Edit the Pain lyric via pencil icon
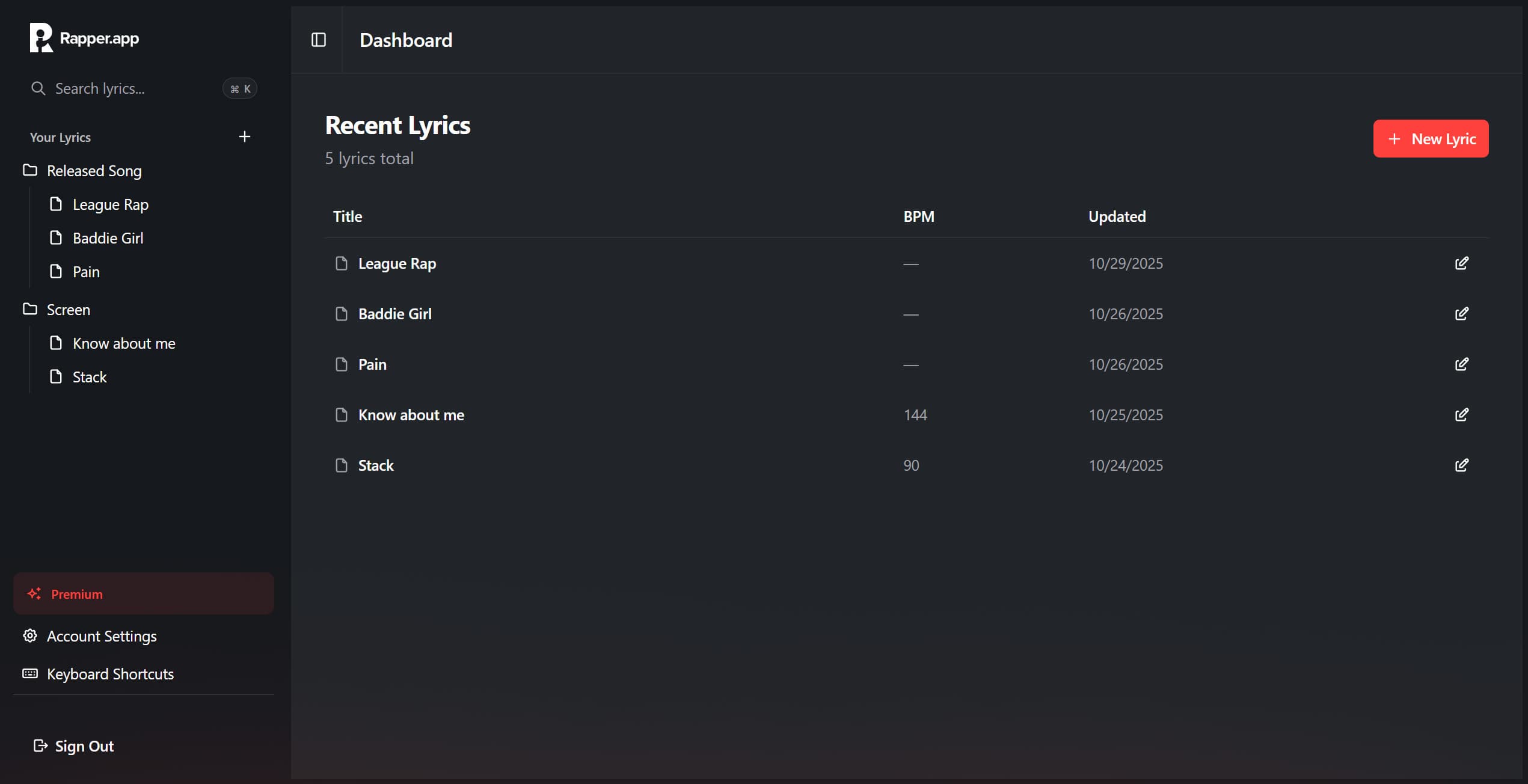 click(x=1461, y=364)
